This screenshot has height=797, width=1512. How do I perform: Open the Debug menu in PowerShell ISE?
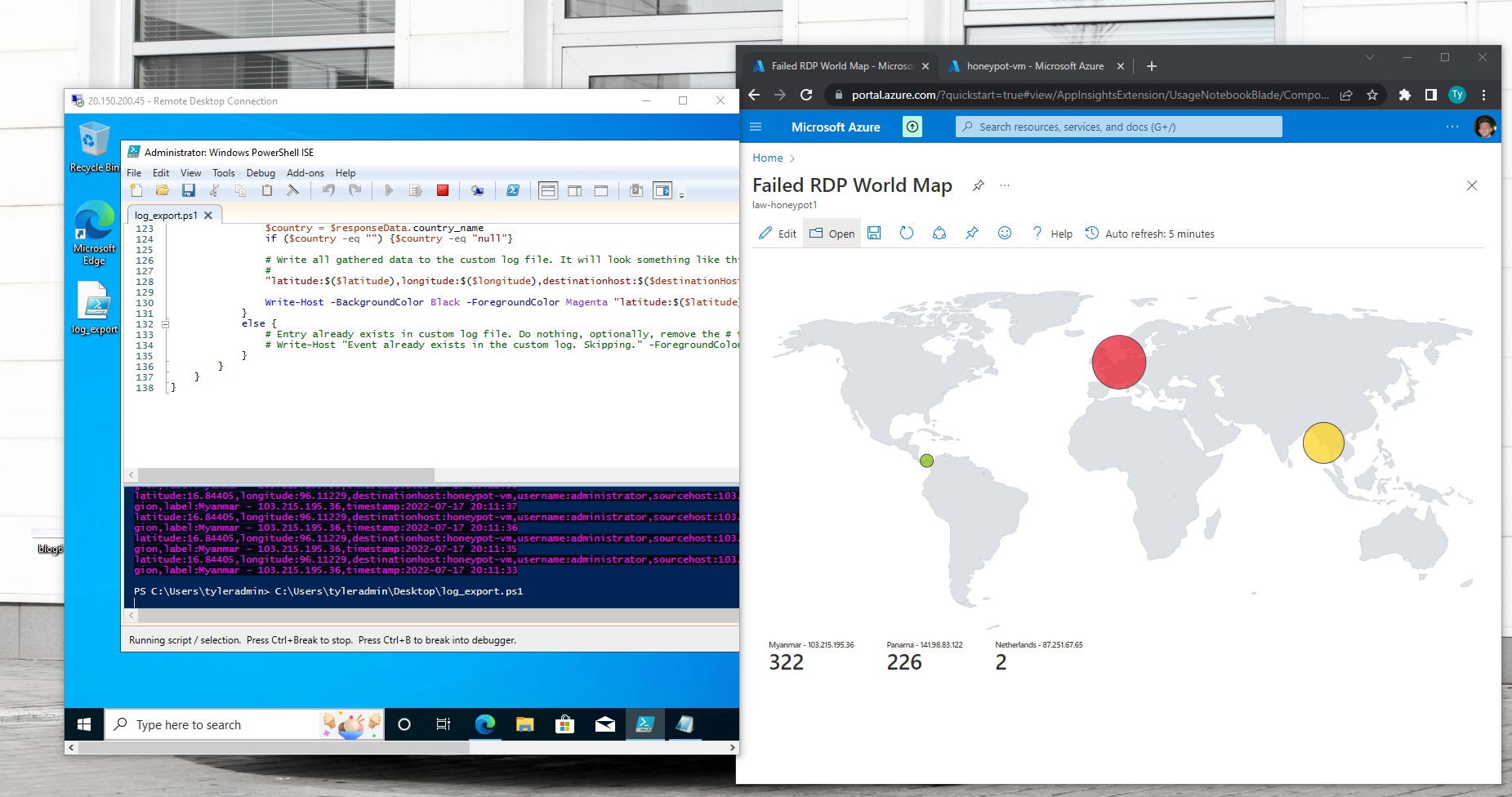[261, 173]
